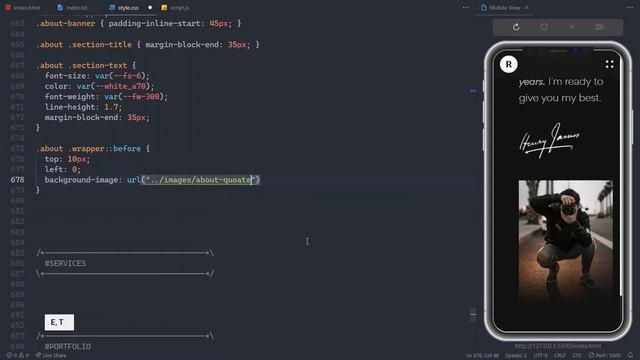Open Mobile View panel more actions menu
640x360 pixels.
tap(630, 7)
